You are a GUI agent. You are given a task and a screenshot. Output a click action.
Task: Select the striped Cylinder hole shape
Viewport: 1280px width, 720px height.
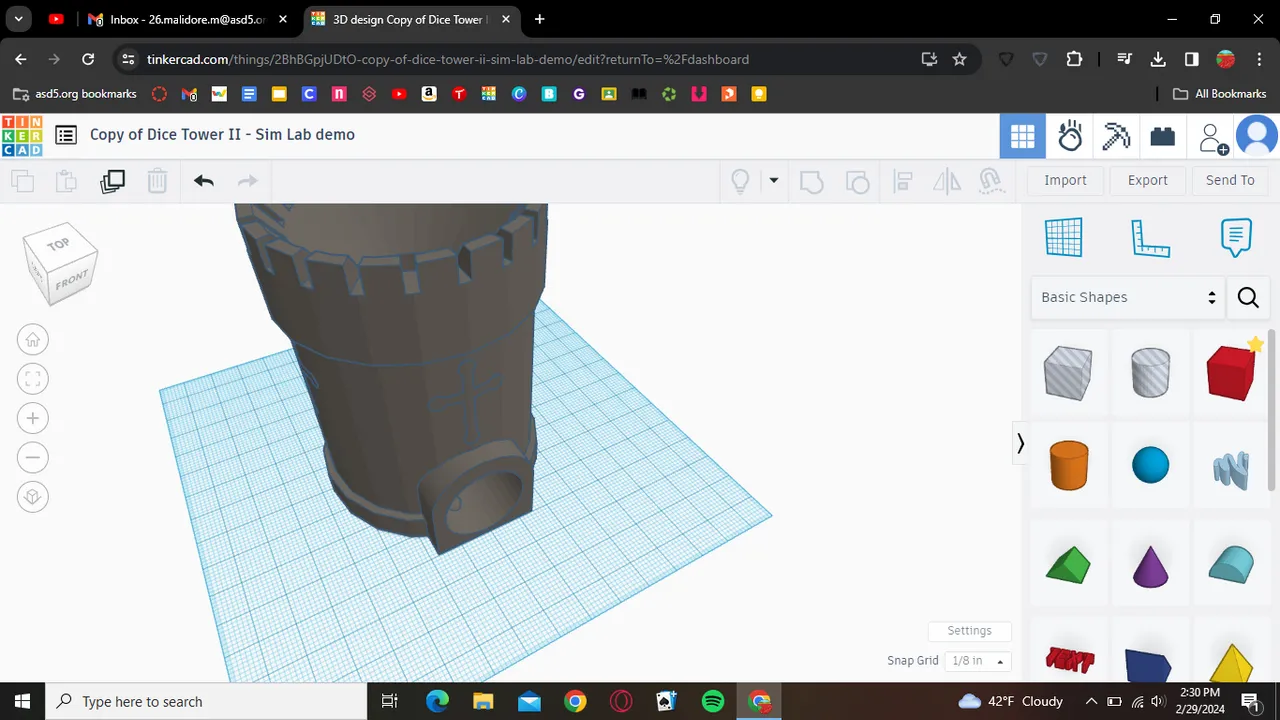[1150, 373]
